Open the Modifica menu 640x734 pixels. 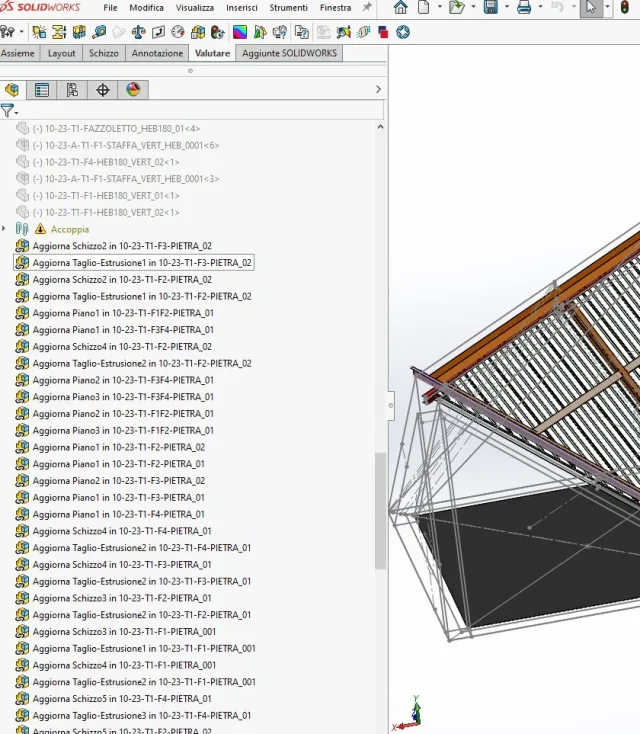click(147, 7)
